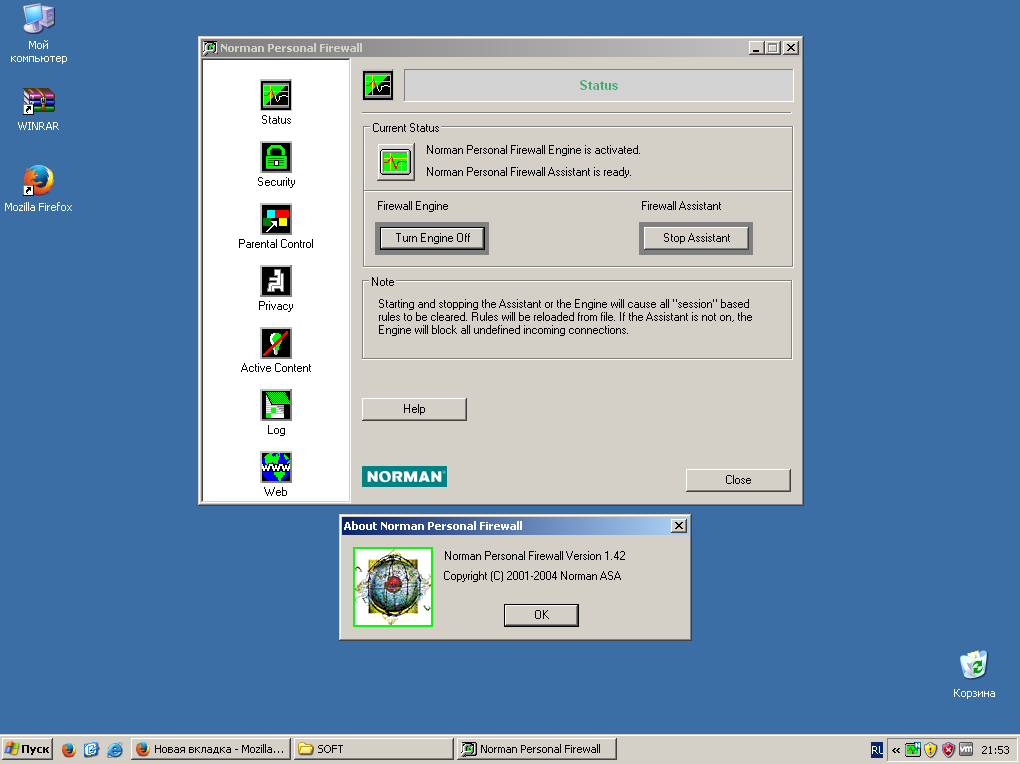Open the Web section globe icon
This screenshot has height=764, width=1020.
[x=276, y=467]
